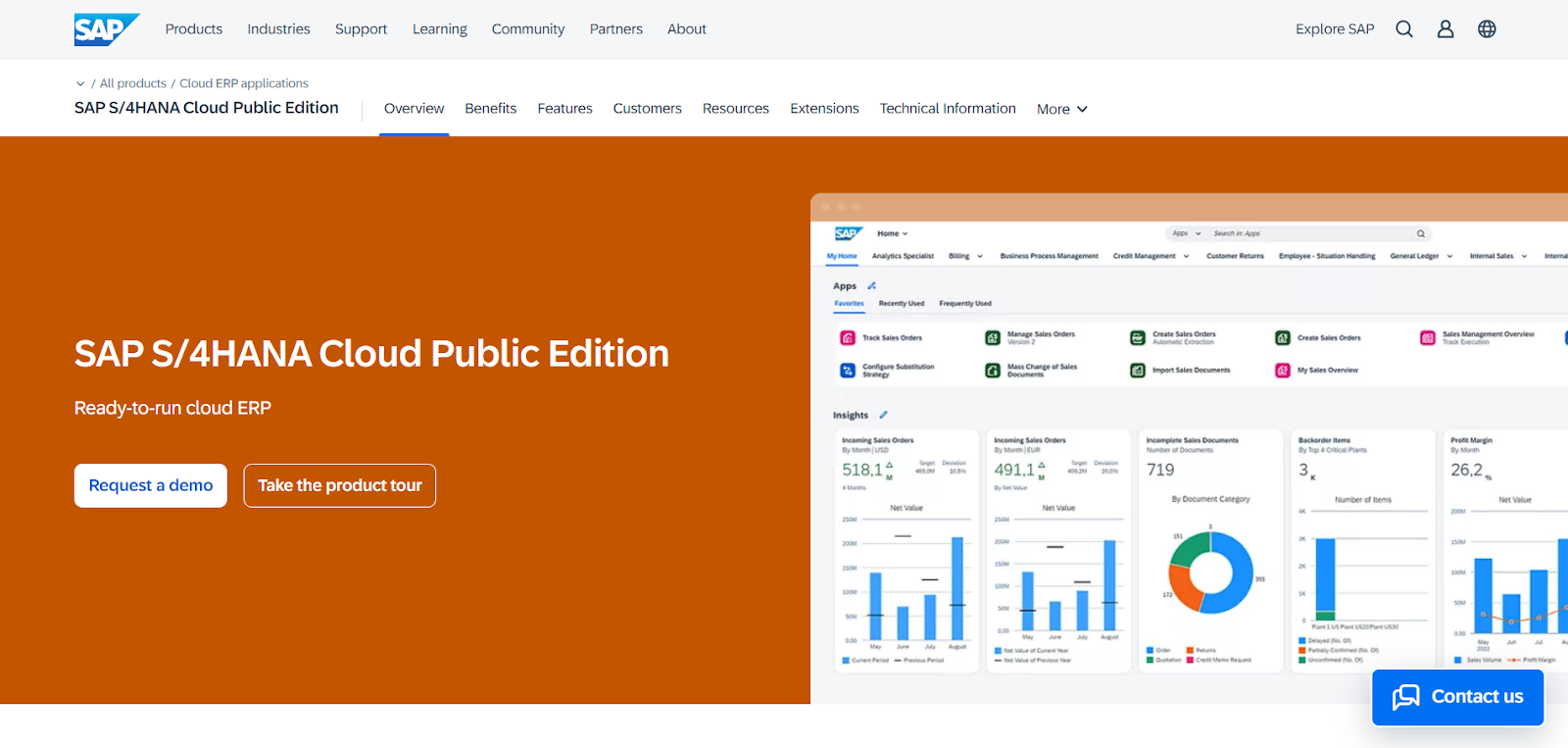Select the My Home dashboard tab
This screenshot has width=1568, height=748.
pos(842,256)
